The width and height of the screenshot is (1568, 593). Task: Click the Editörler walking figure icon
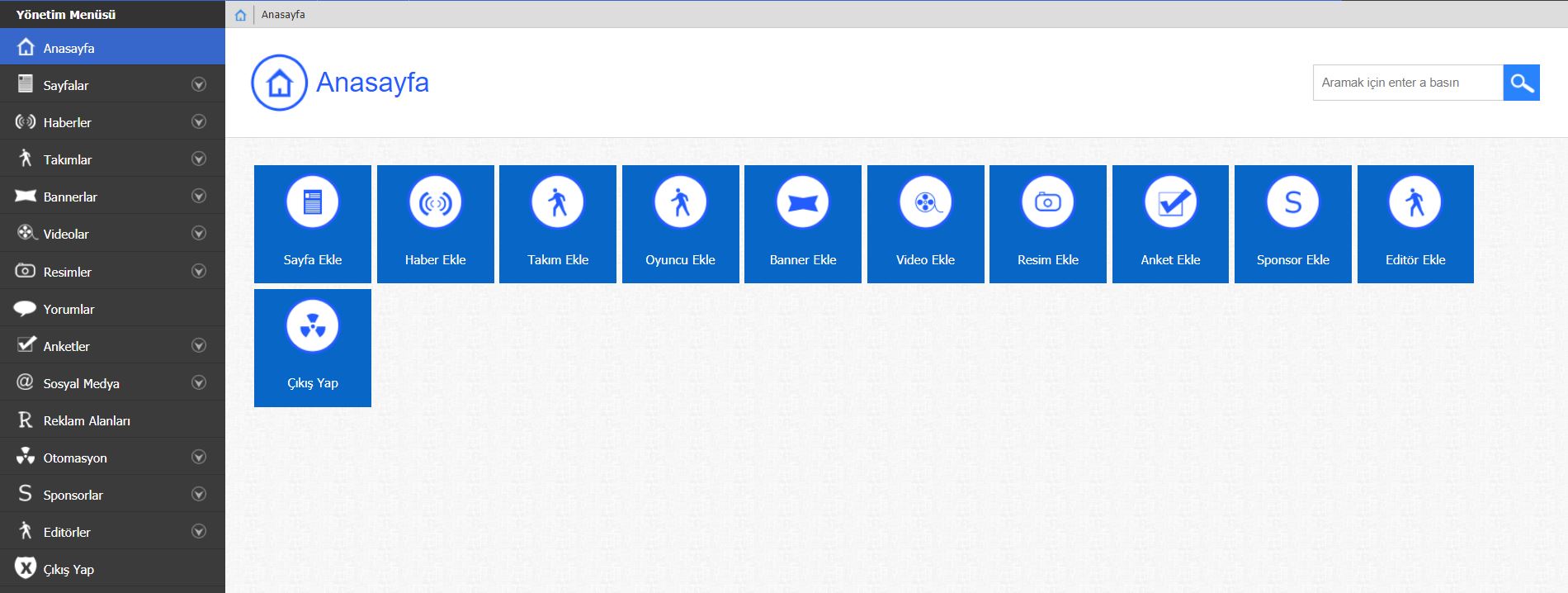point(26,530)
